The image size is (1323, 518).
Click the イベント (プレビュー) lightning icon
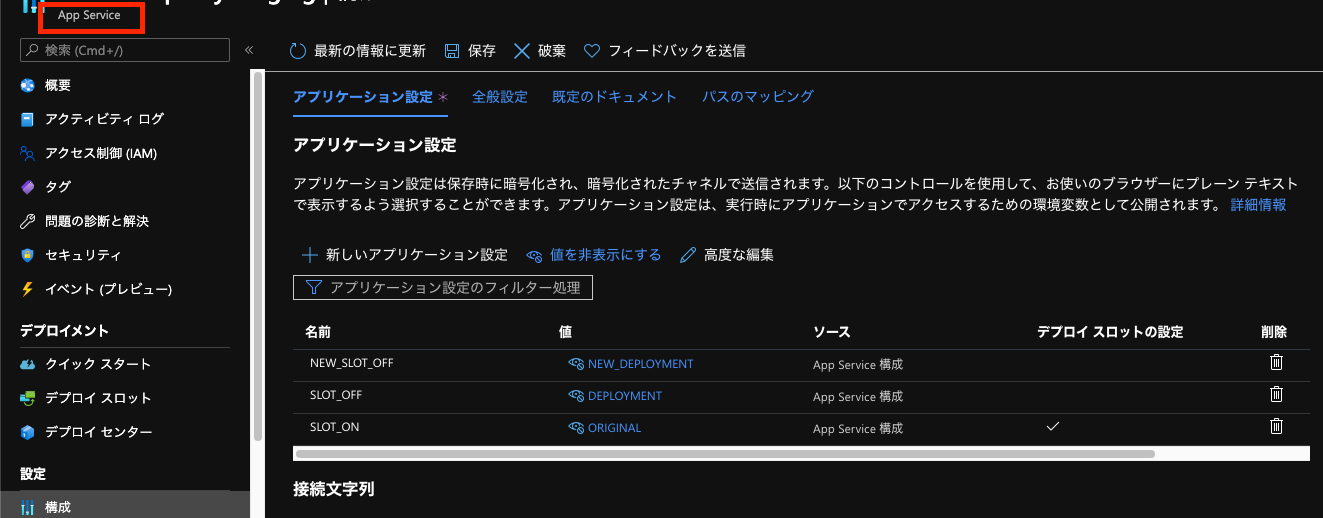pos(28,289)
